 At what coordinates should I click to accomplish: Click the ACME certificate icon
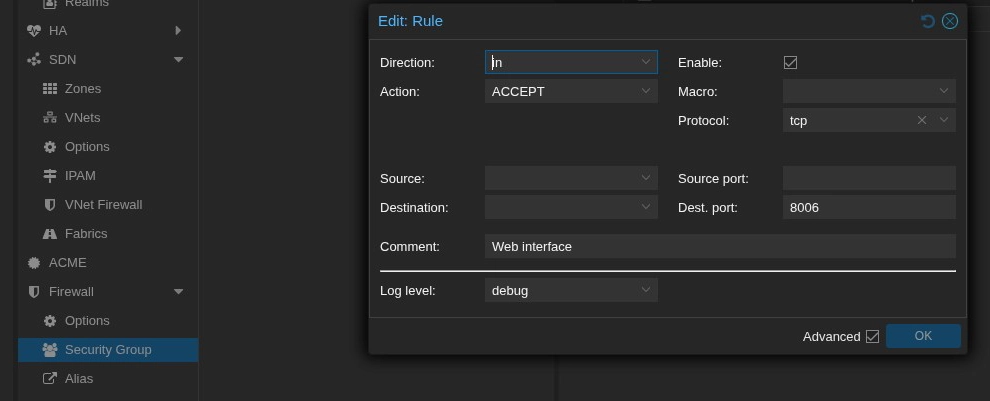[34, 263]
